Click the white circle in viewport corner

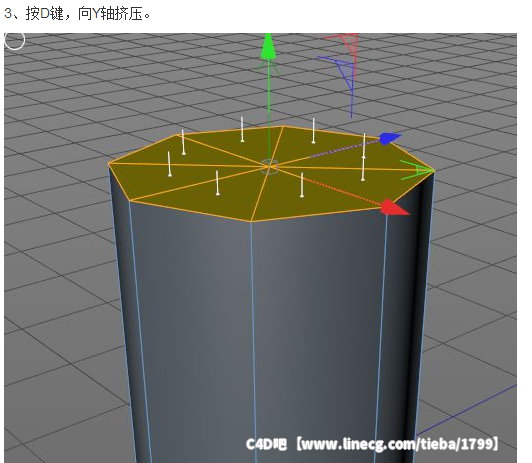tap(15, 41)
